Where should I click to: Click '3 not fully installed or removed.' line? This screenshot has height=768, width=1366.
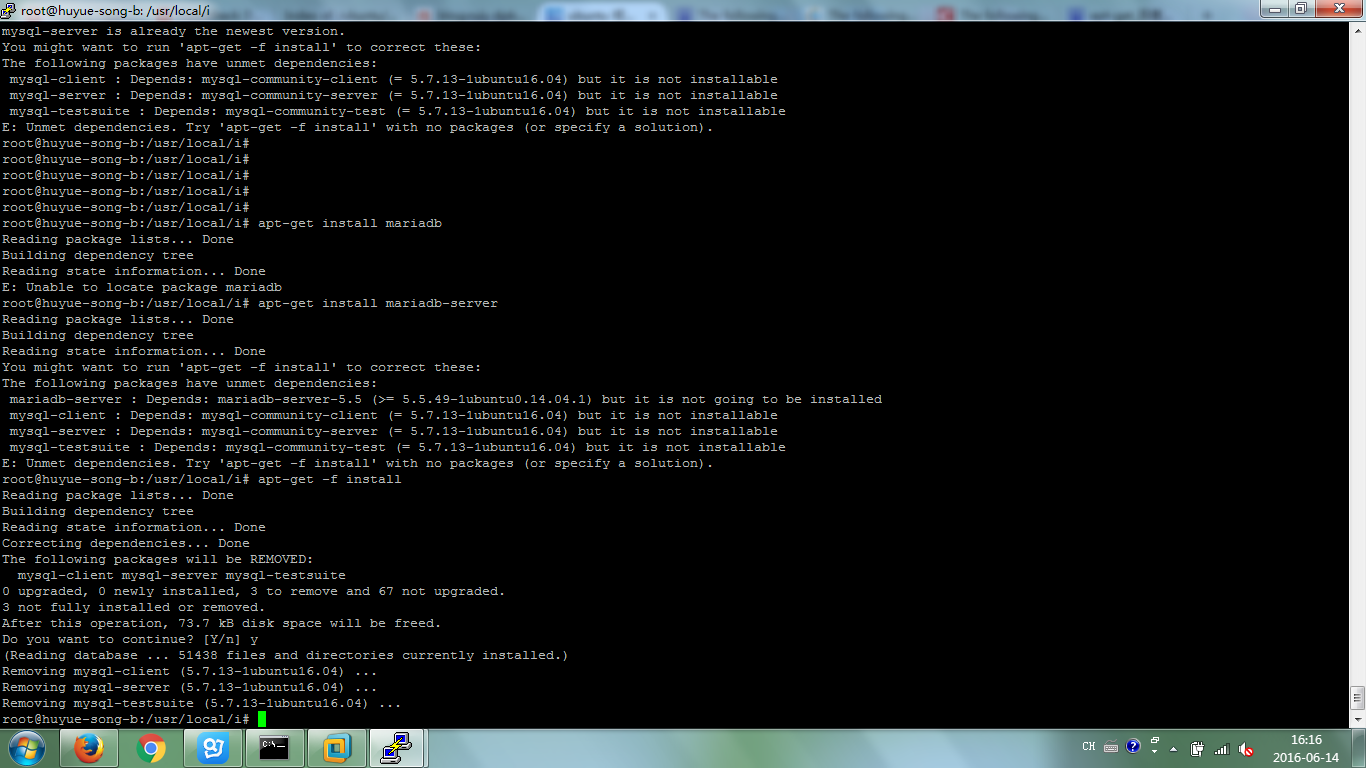coord(134,607)
